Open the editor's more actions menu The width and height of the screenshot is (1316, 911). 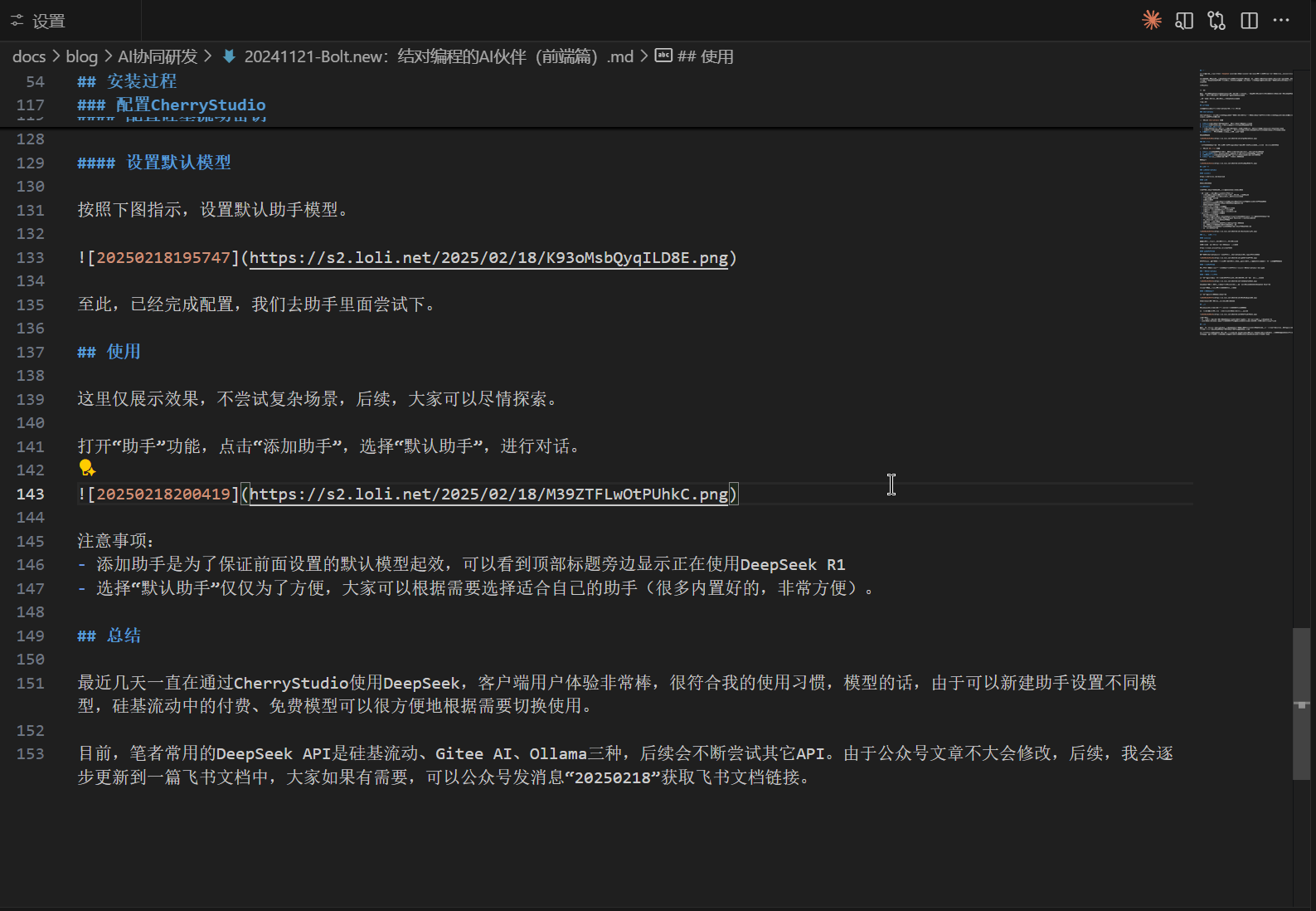[1281, 21]
